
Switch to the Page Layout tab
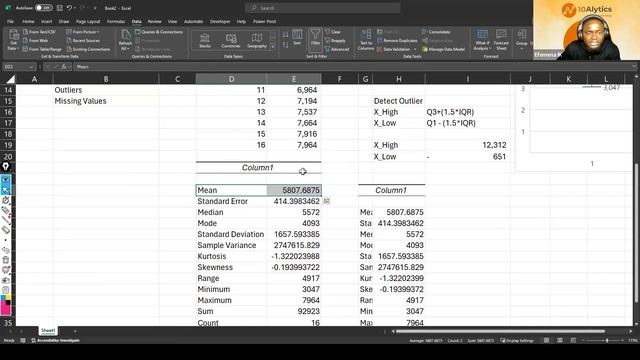point(88,22)
